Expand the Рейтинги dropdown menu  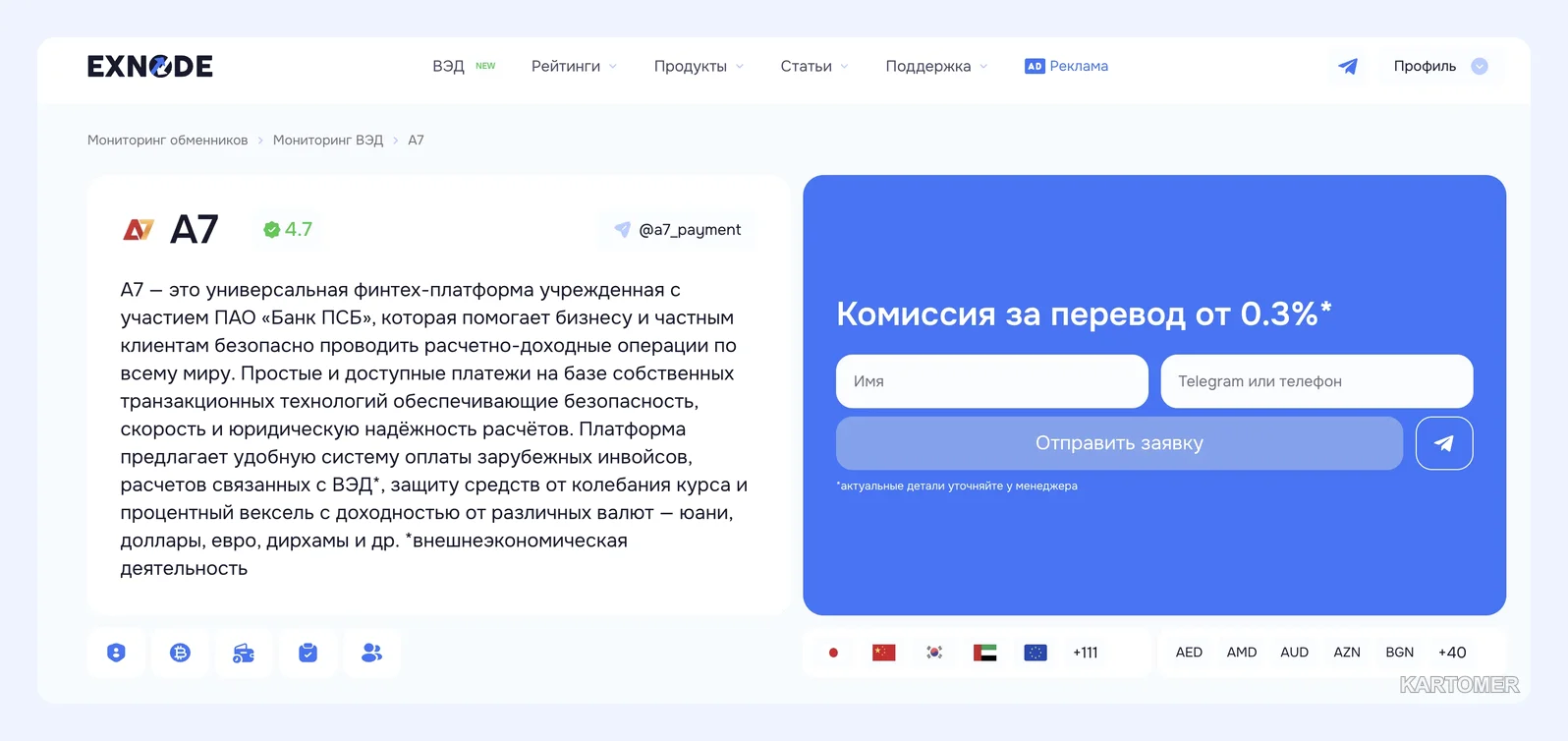(x=575, y=66)
